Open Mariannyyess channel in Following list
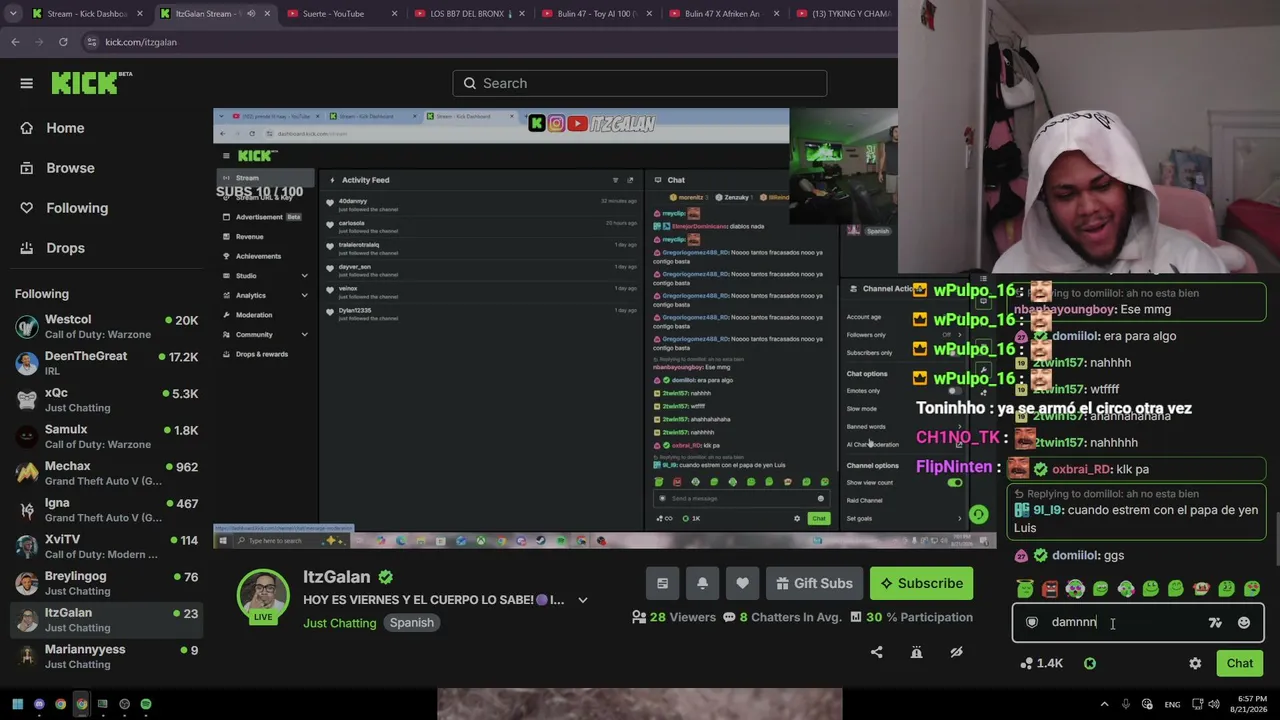 tap(106, 656)
